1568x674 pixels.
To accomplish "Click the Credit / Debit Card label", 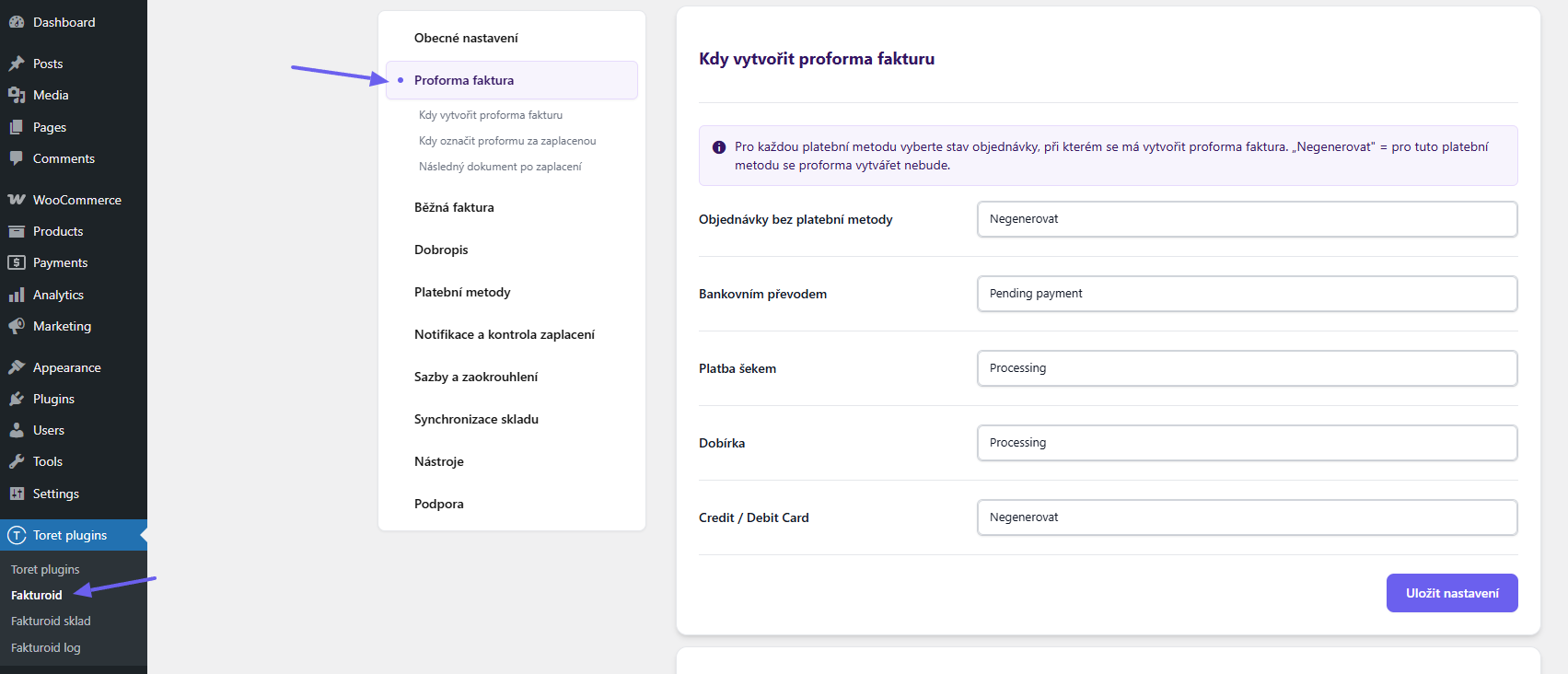I will (x=754, y=517).
